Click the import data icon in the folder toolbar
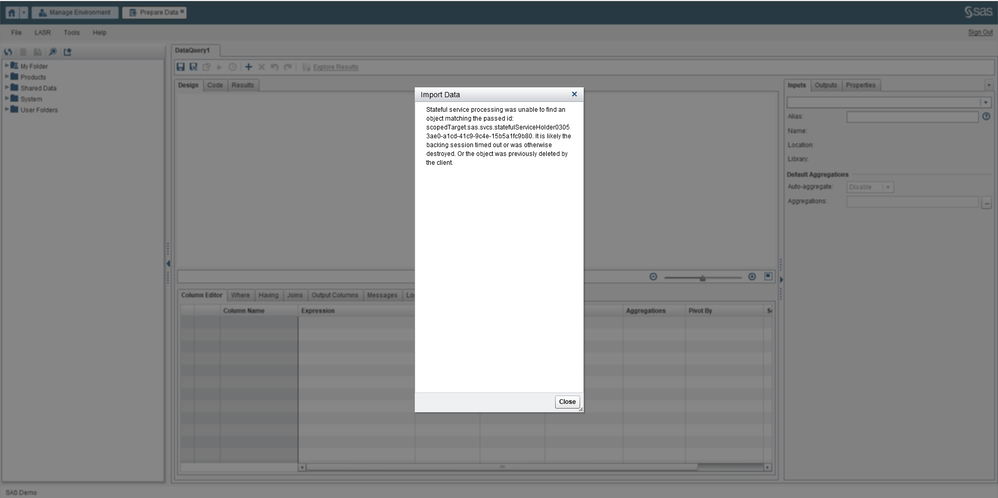Image resolution: width=998 pixels, height=498 pixels. (67, 52)
